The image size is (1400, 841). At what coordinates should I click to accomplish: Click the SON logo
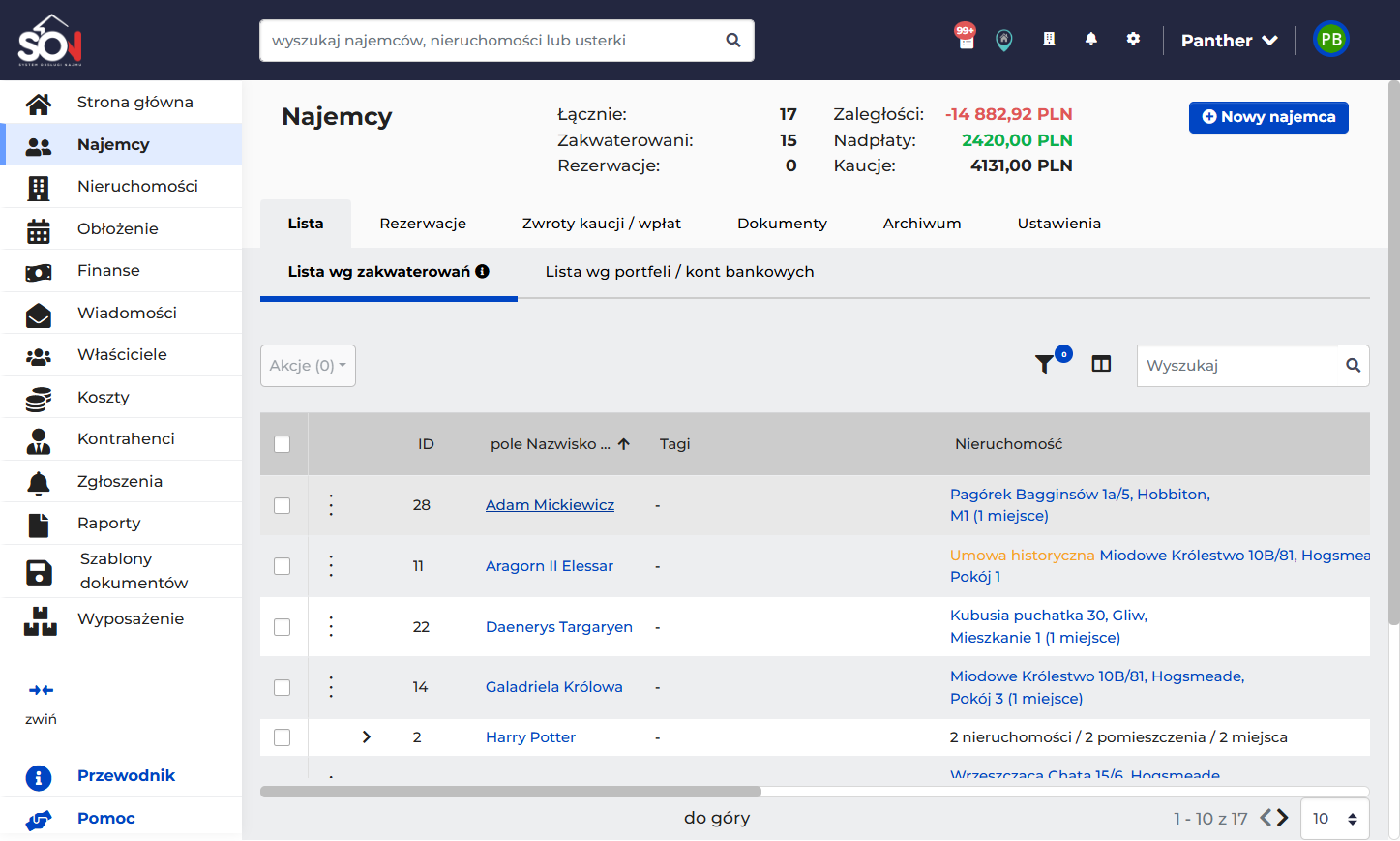50,41
